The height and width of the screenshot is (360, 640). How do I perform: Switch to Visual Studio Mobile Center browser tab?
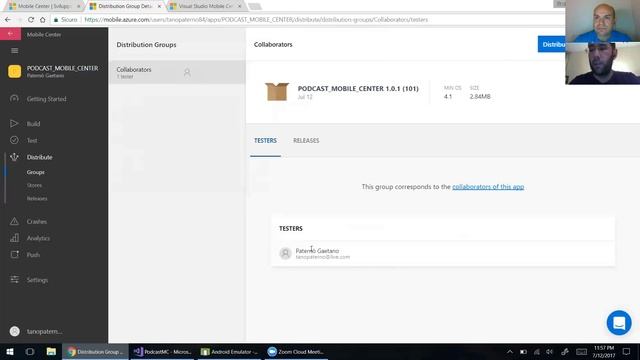(205, 6)
